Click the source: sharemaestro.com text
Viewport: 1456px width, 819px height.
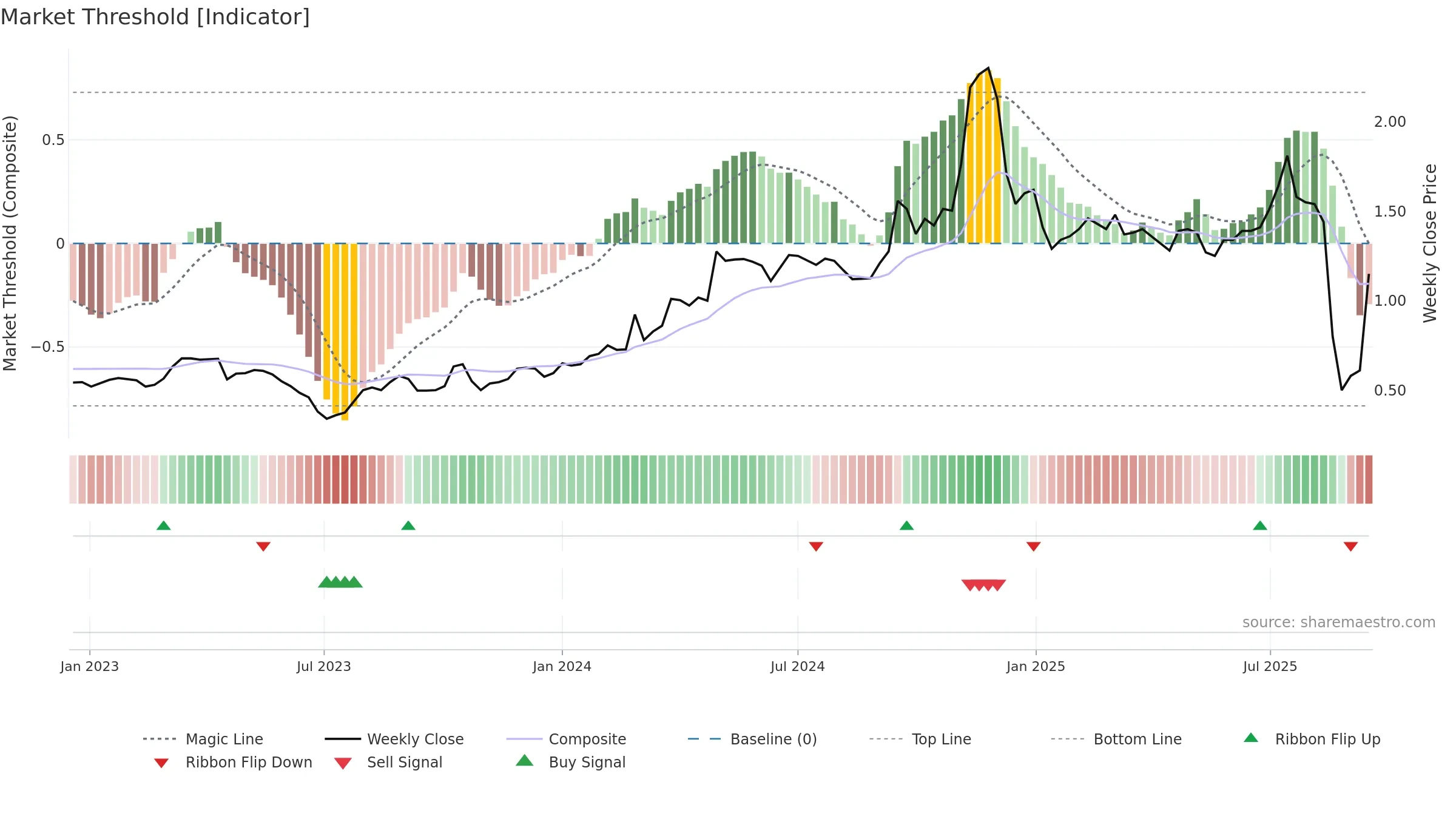1339,622
